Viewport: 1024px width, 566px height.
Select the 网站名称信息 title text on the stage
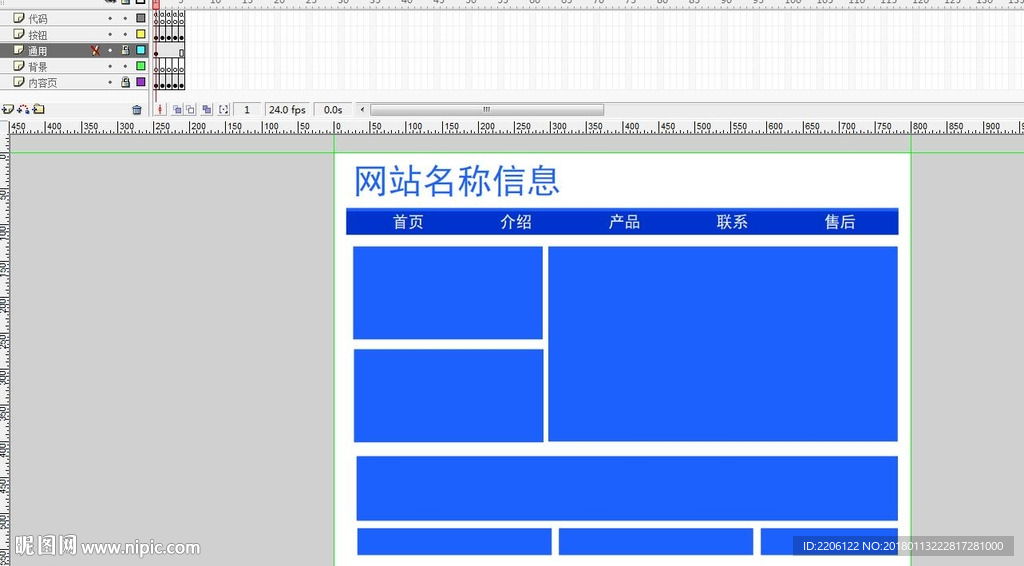coord(456,181)
